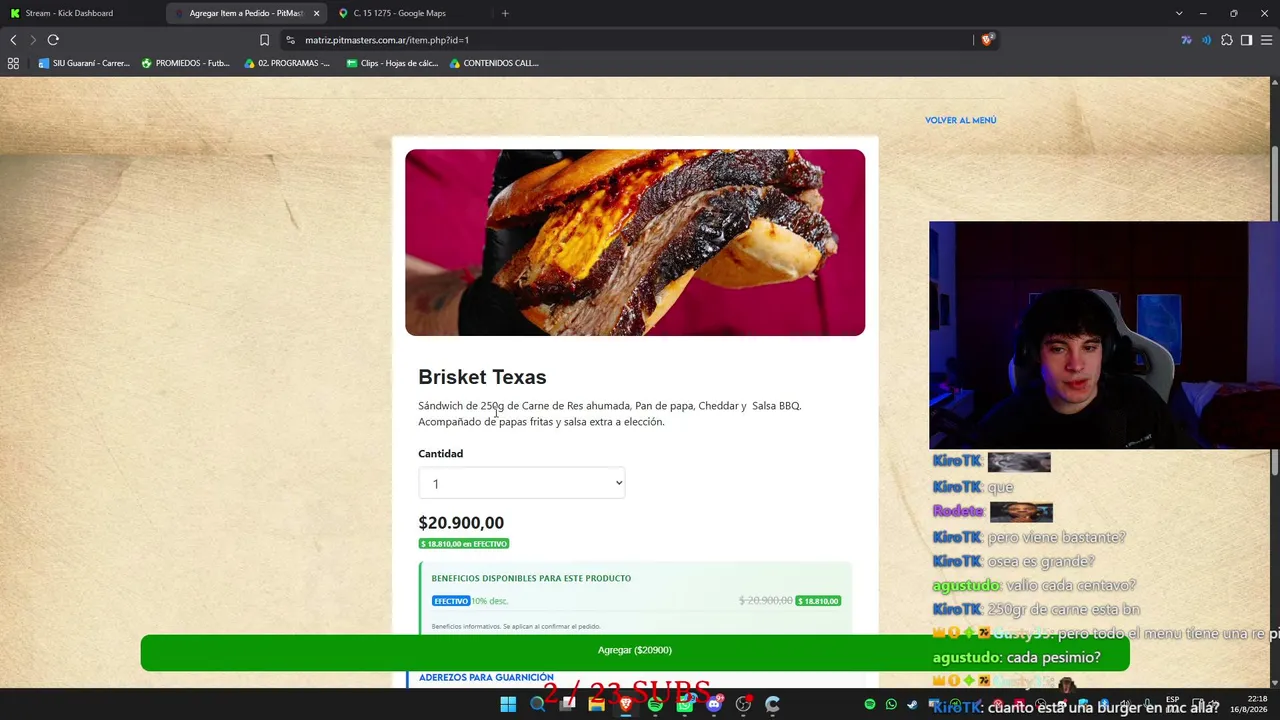The height and width of the screenshot is (720, 1280).
Task: Open OBS Studio from the taskbar
Action: (x=743, y=705)
